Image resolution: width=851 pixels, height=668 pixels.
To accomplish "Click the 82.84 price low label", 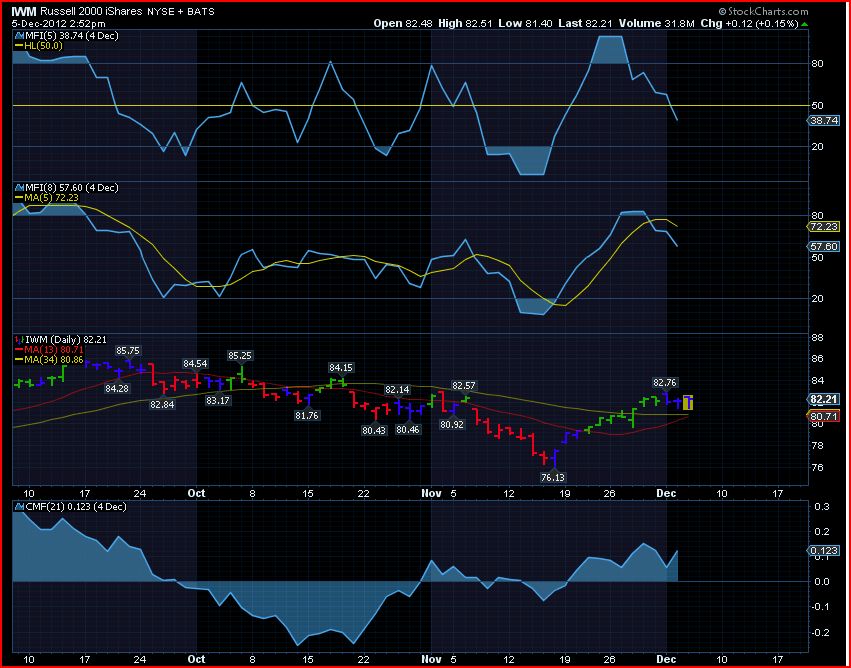I will coord(162,404).
